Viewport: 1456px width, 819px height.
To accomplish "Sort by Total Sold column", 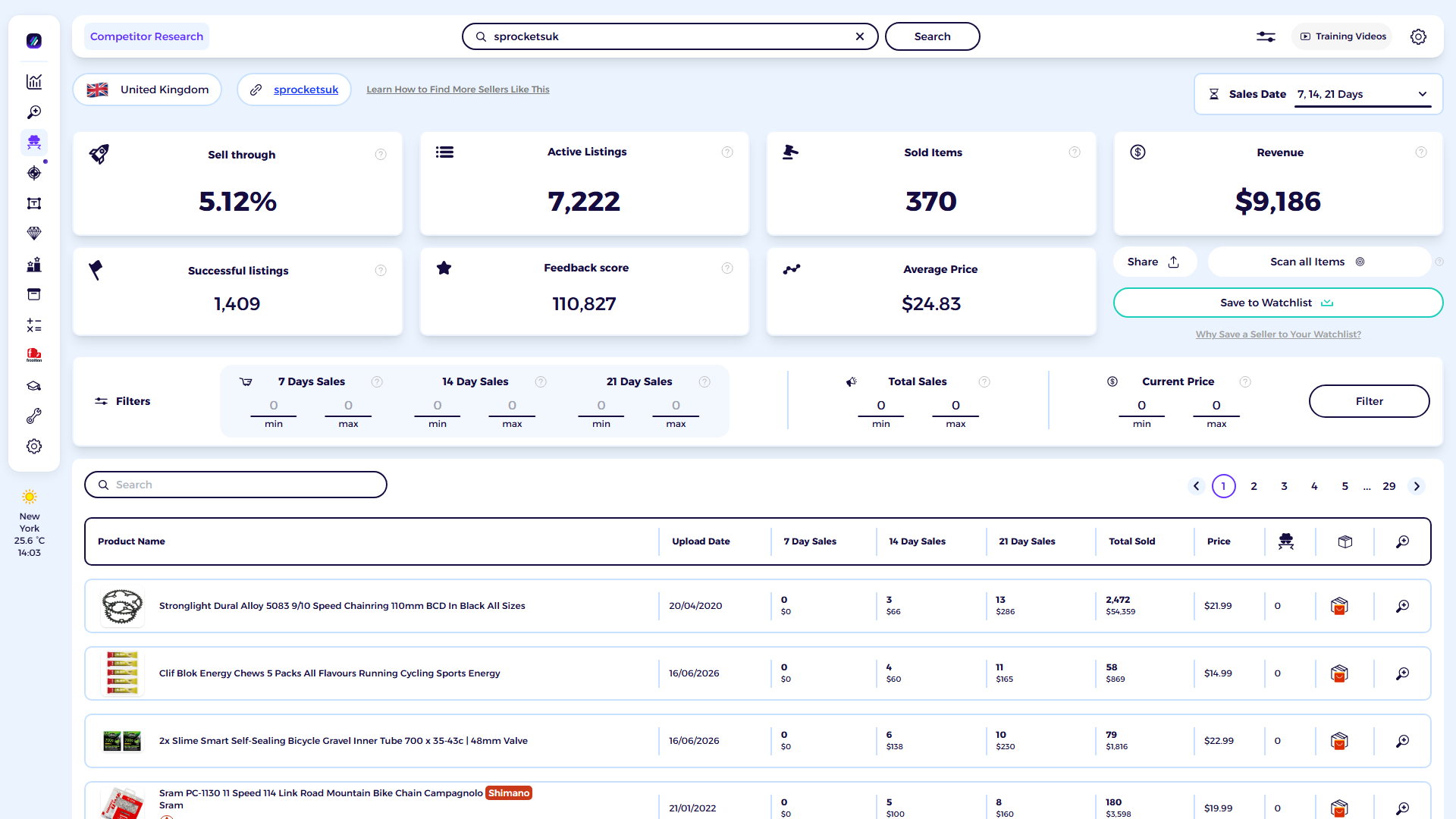I will (x=1131, y=541).
